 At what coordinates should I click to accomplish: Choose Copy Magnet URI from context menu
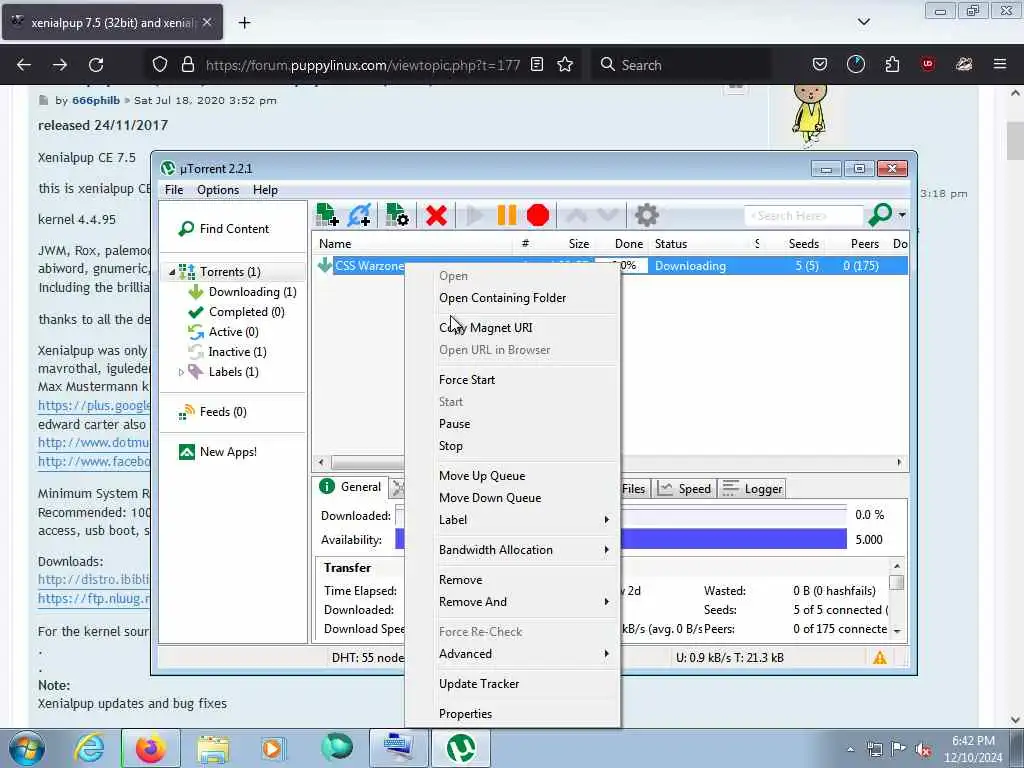(x=512, y=328)
